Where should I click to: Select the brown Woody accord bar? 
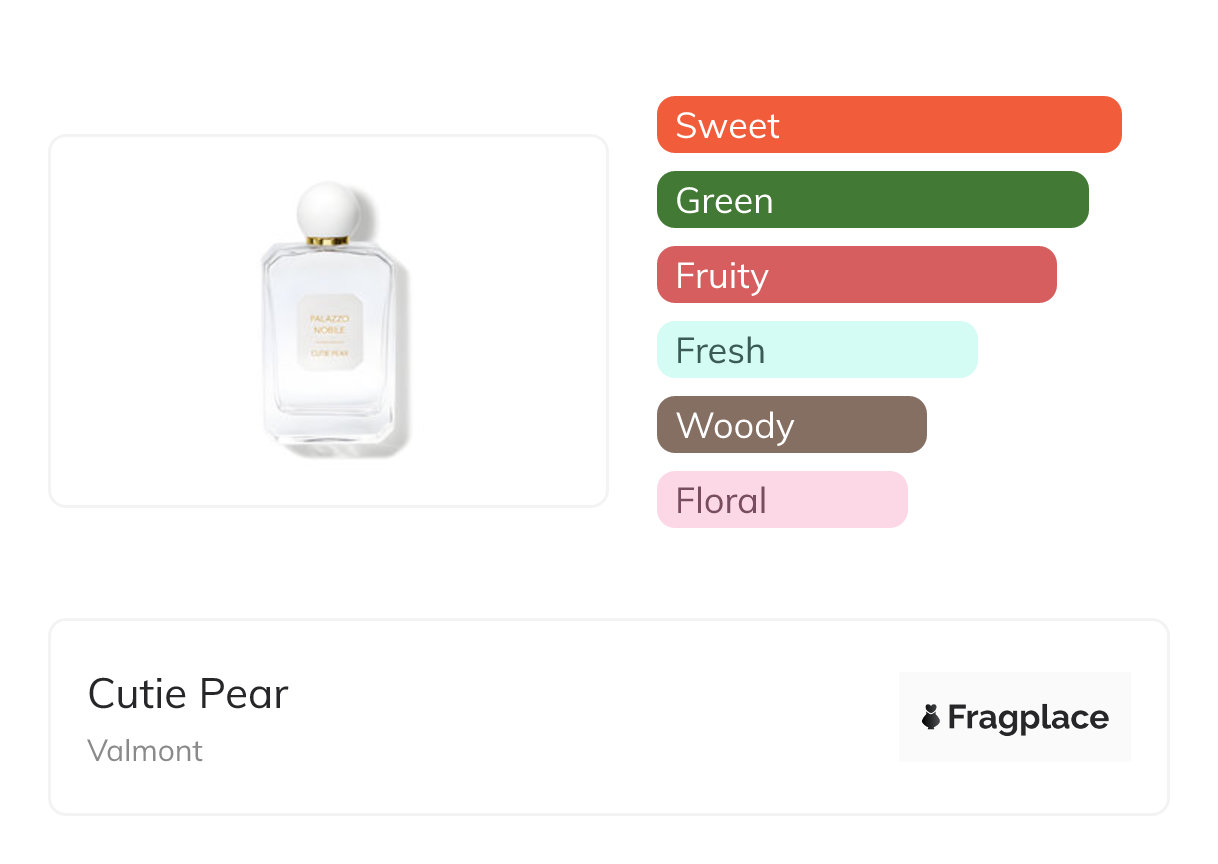pos(791,425)
